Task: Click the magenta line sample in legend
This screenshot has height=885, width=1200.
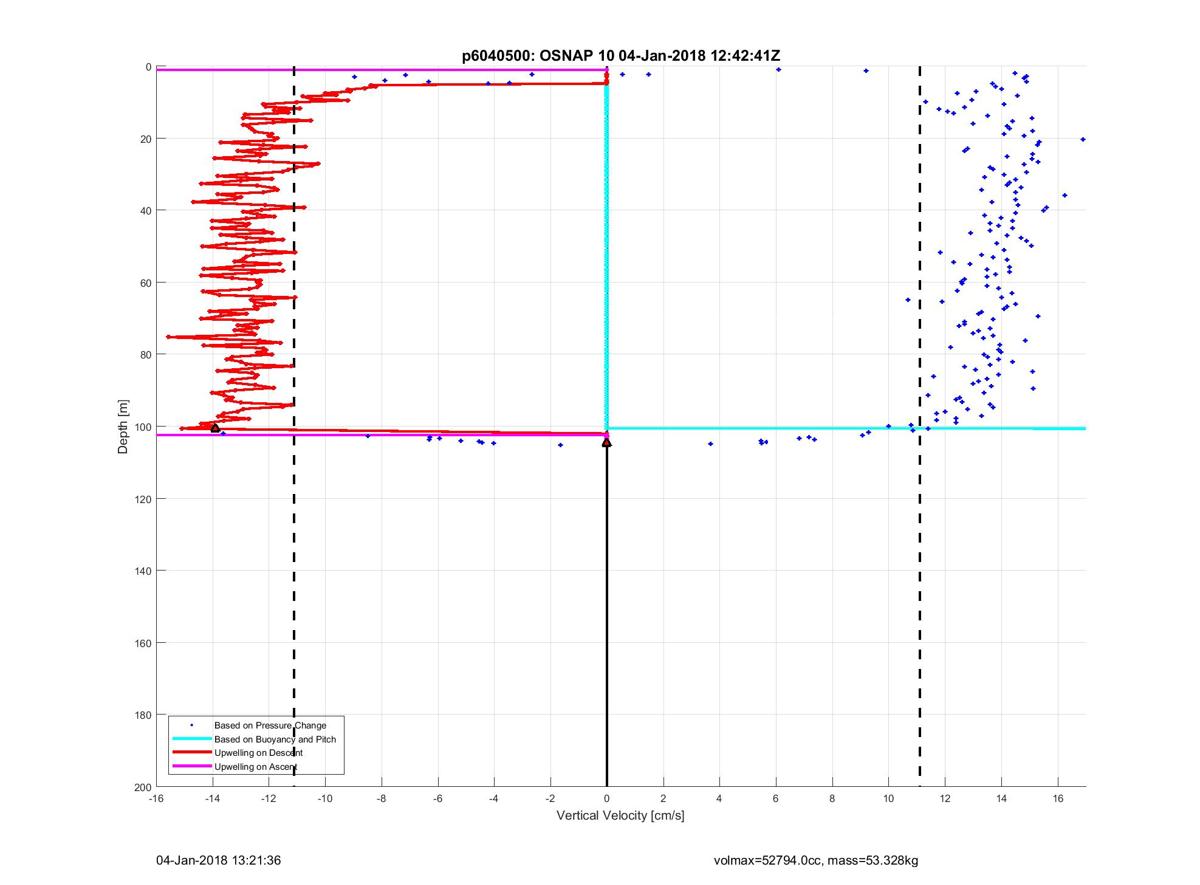Action: 190,766
